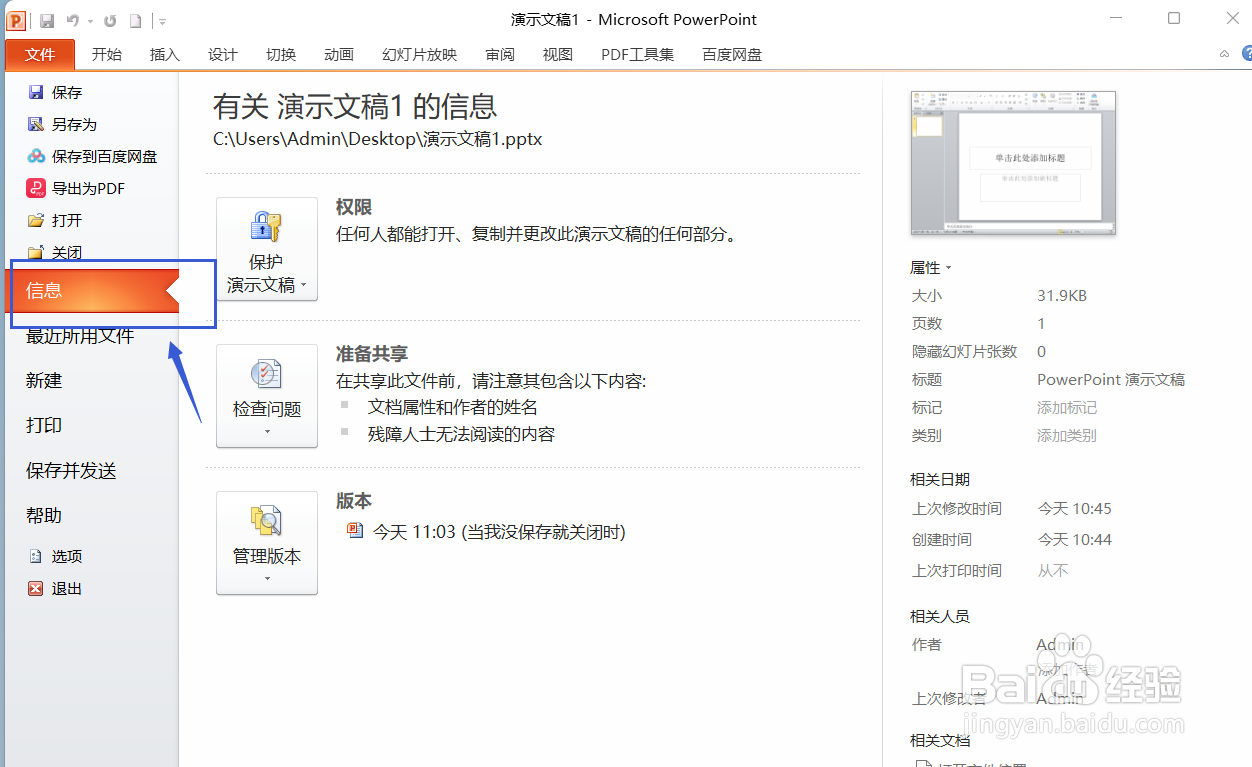The width and height of the screenshot is (1252, 767).
Task: Click the 另存为 icon in sidebar
Action: click(36, 124)
